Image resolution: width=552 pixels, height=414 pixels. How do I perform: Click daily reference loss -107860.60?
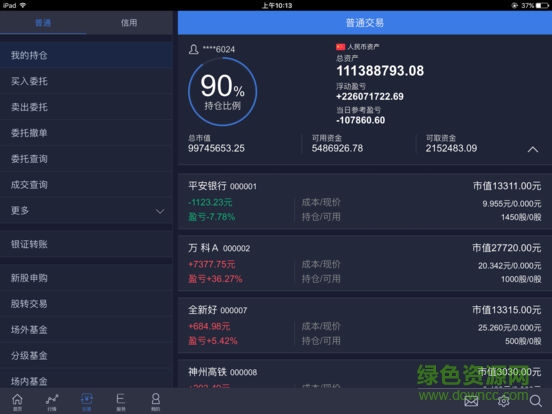(x=360, y=120)
